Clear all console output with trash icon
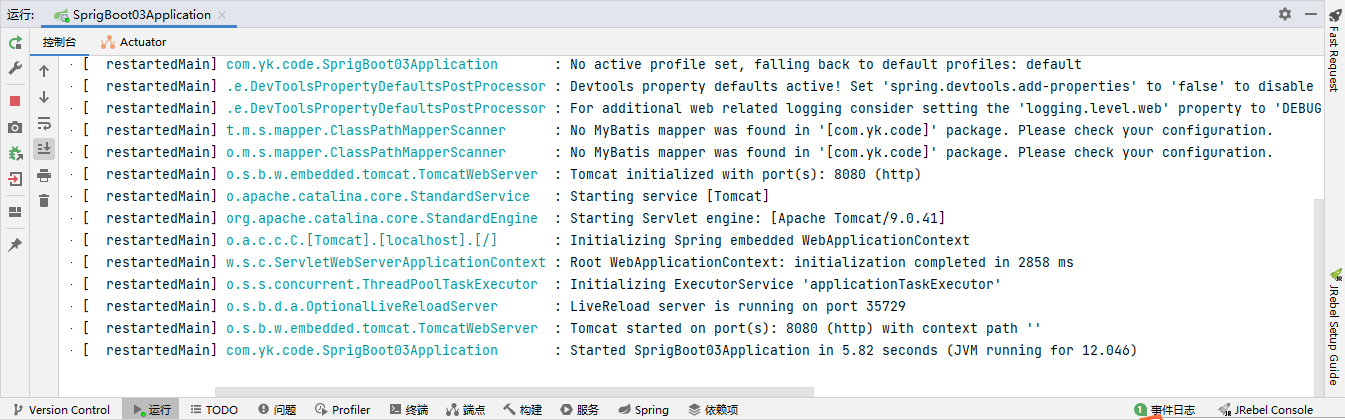The height and width of the screenshot is (420, 1345). [x=44, y=201]
